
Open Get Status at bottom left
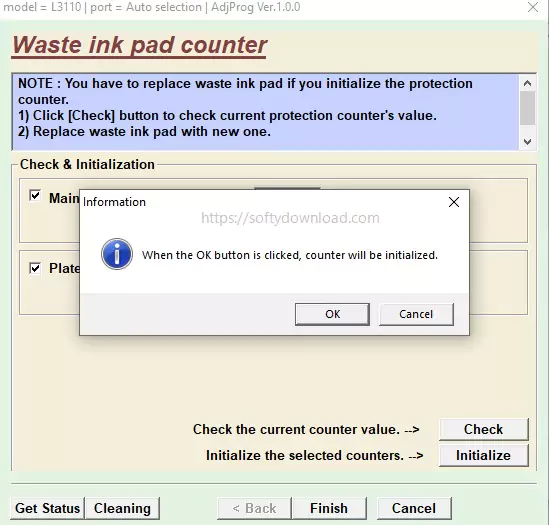coord(48,508)
